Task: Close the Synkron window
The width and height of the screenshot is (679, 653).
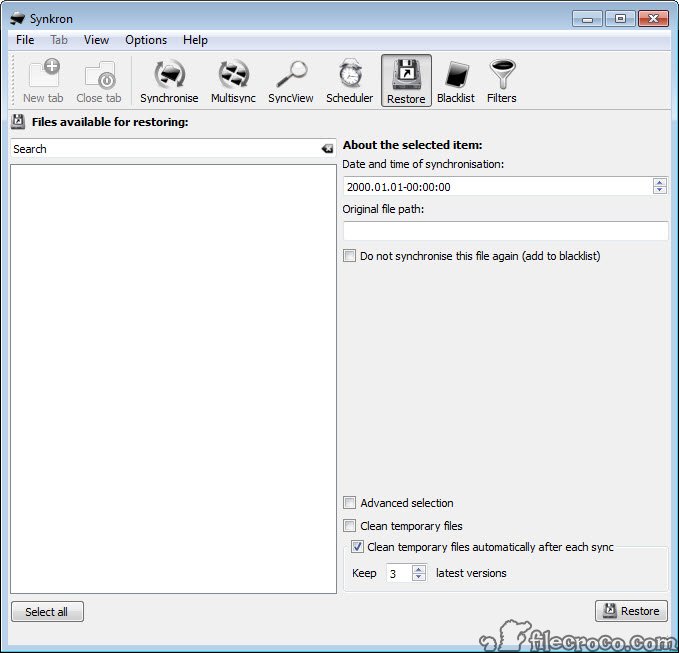Action: coord(653,19)
